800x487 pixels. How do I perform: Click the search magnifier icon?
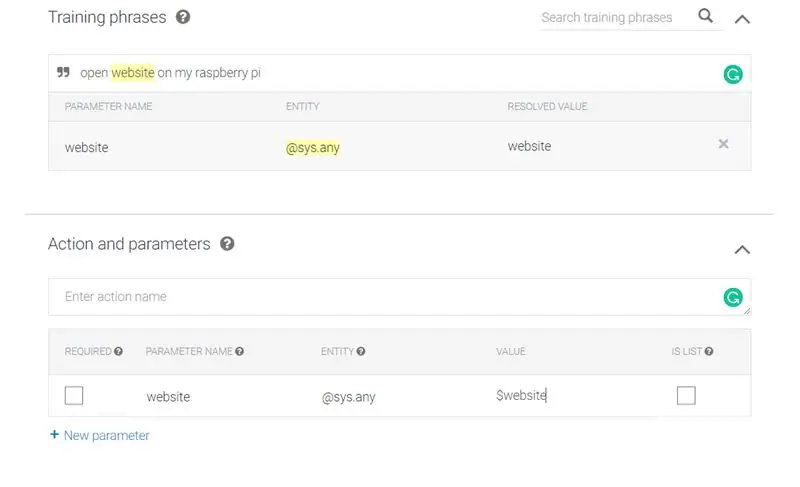pyautogui.click(x=705, y=16)
